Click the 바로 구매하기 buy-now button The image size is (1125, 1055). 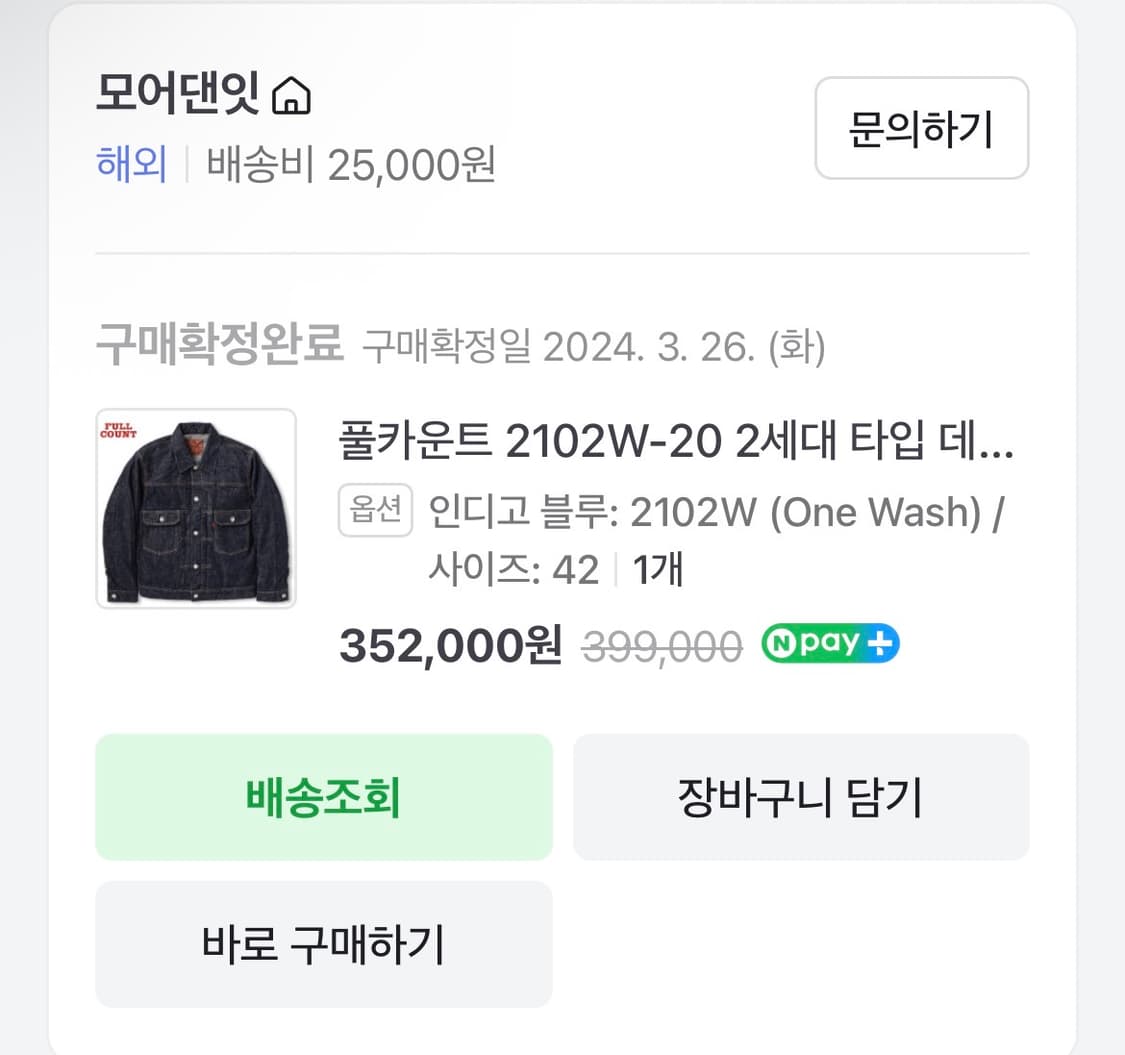[323, 943]
